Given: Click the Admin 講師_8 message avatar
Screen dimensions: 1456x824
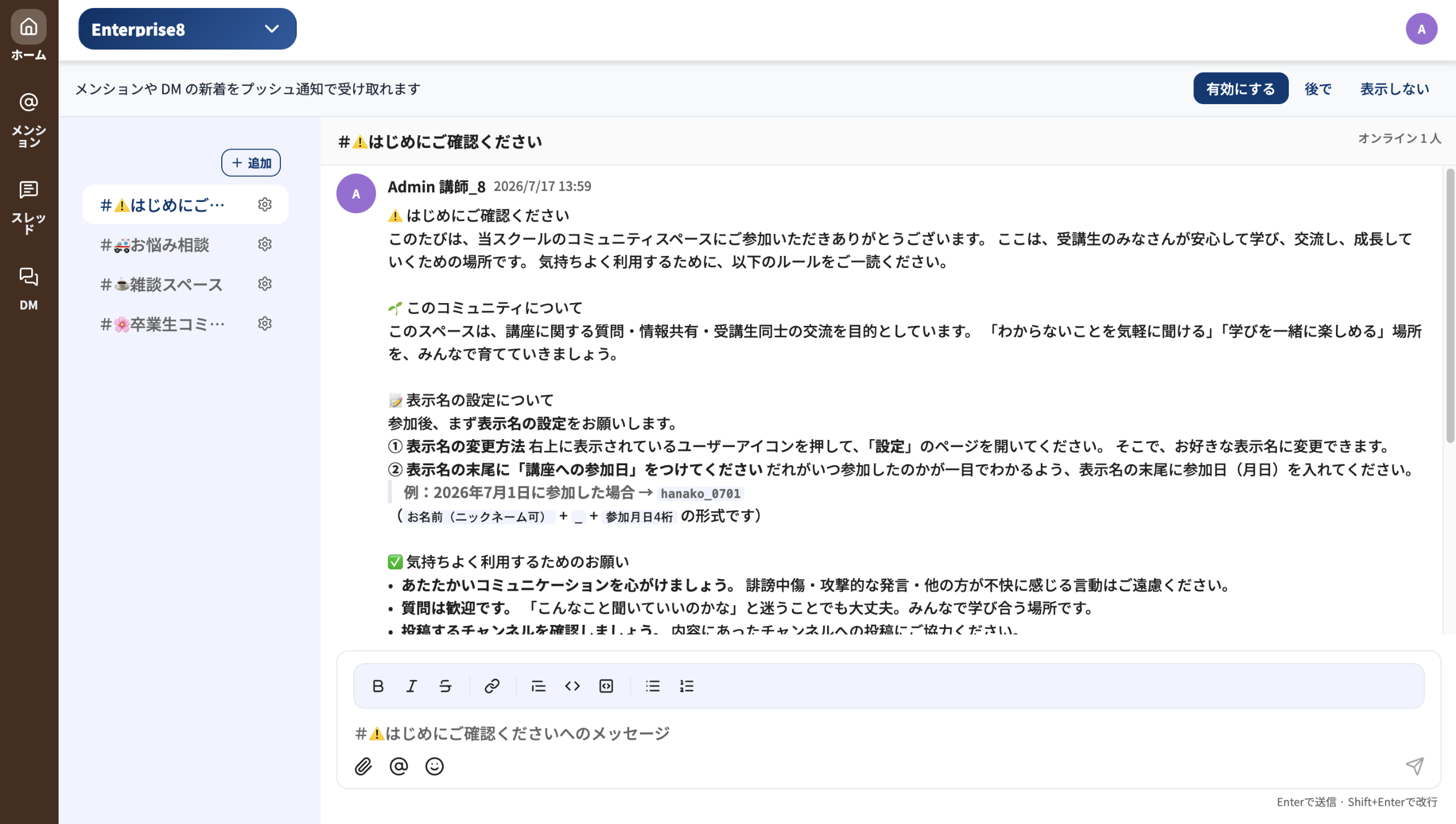Looking at the screenshot, I should pos(356,194).
